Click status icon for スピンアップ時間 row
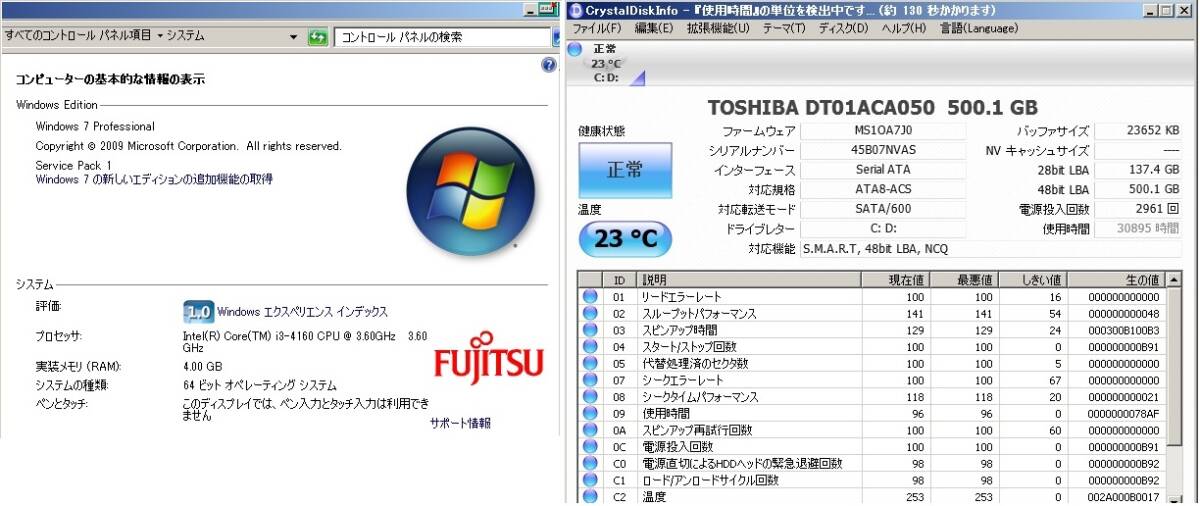 (590, 330)
